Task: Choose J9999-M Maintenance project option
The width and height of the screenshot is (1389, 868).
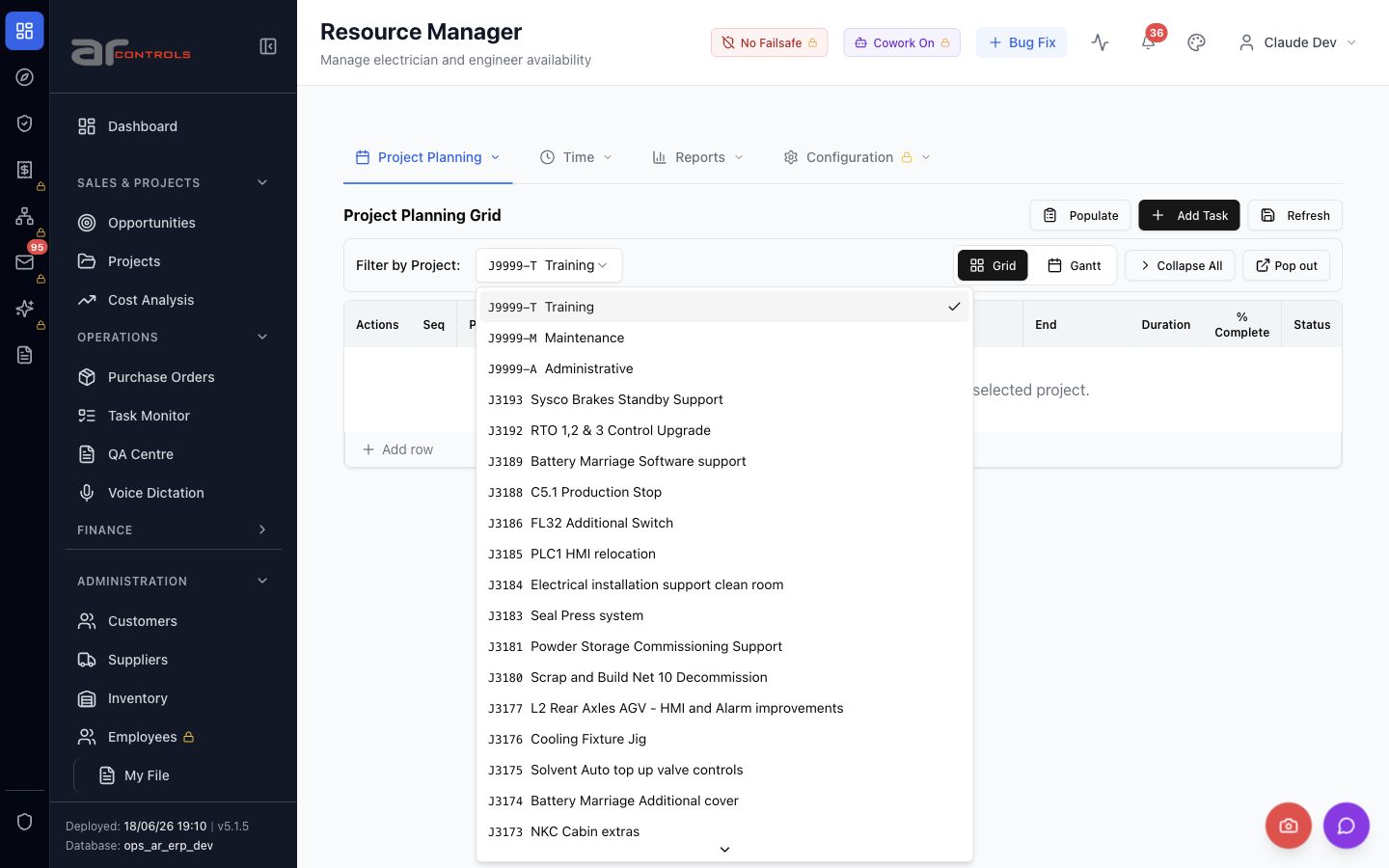Action: tap(724, 338)
